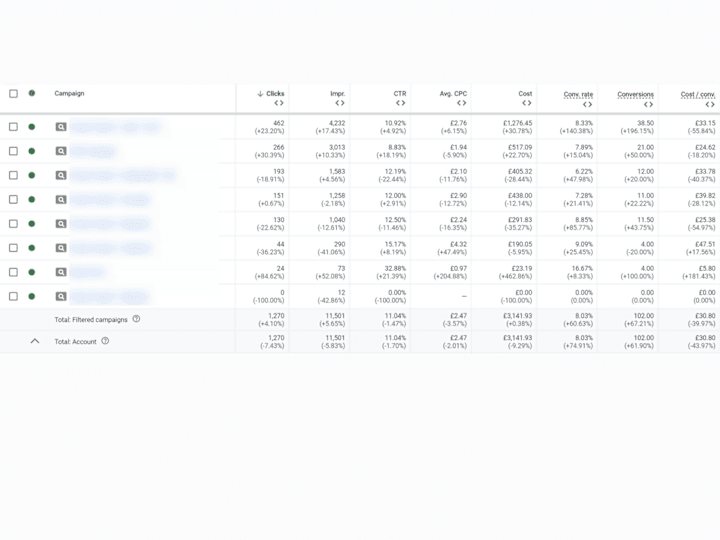Expand comparison arrows under Impr. column

coord(340,103)
